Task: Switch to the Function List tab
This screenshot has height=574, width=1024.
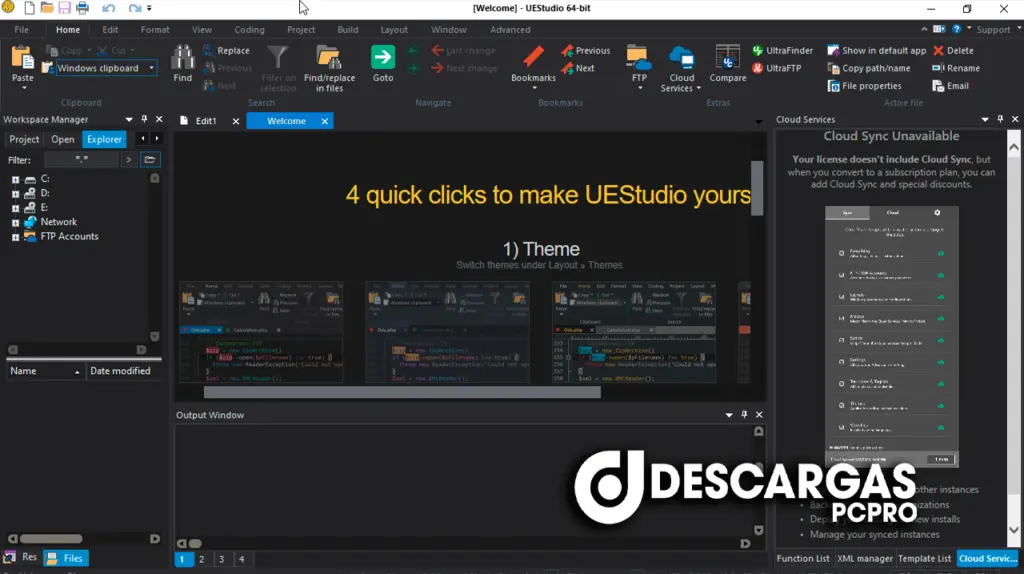Action: click(803, 558)
